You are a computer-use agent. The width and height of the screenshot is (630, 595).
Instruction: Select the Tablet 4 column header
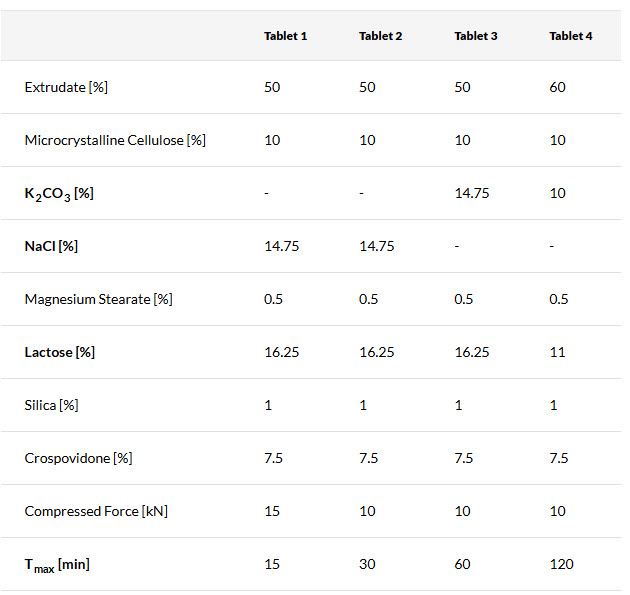(x=570, y=36)
